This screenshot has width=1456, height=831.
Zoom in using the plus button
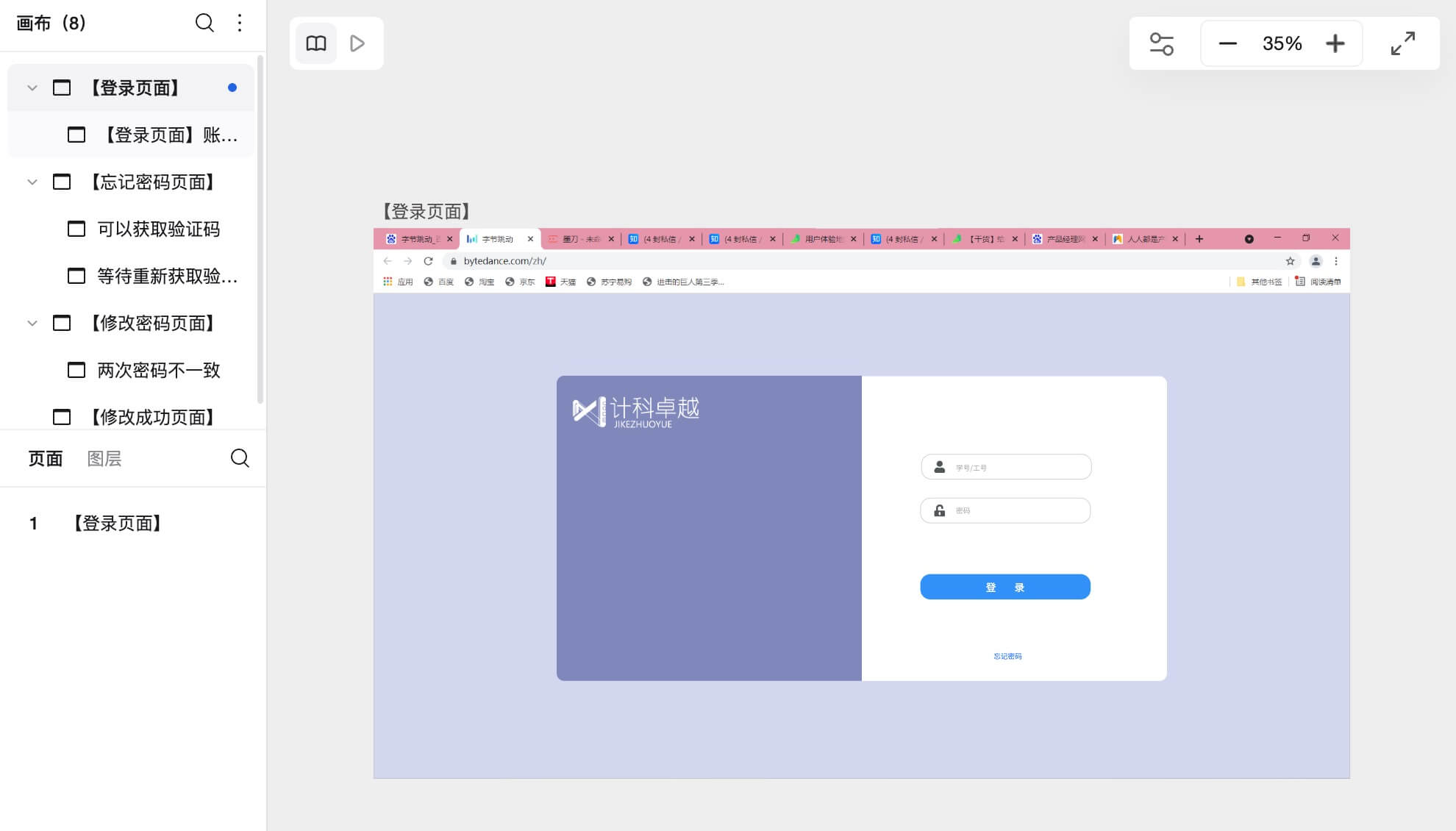tap(1335, 43)
